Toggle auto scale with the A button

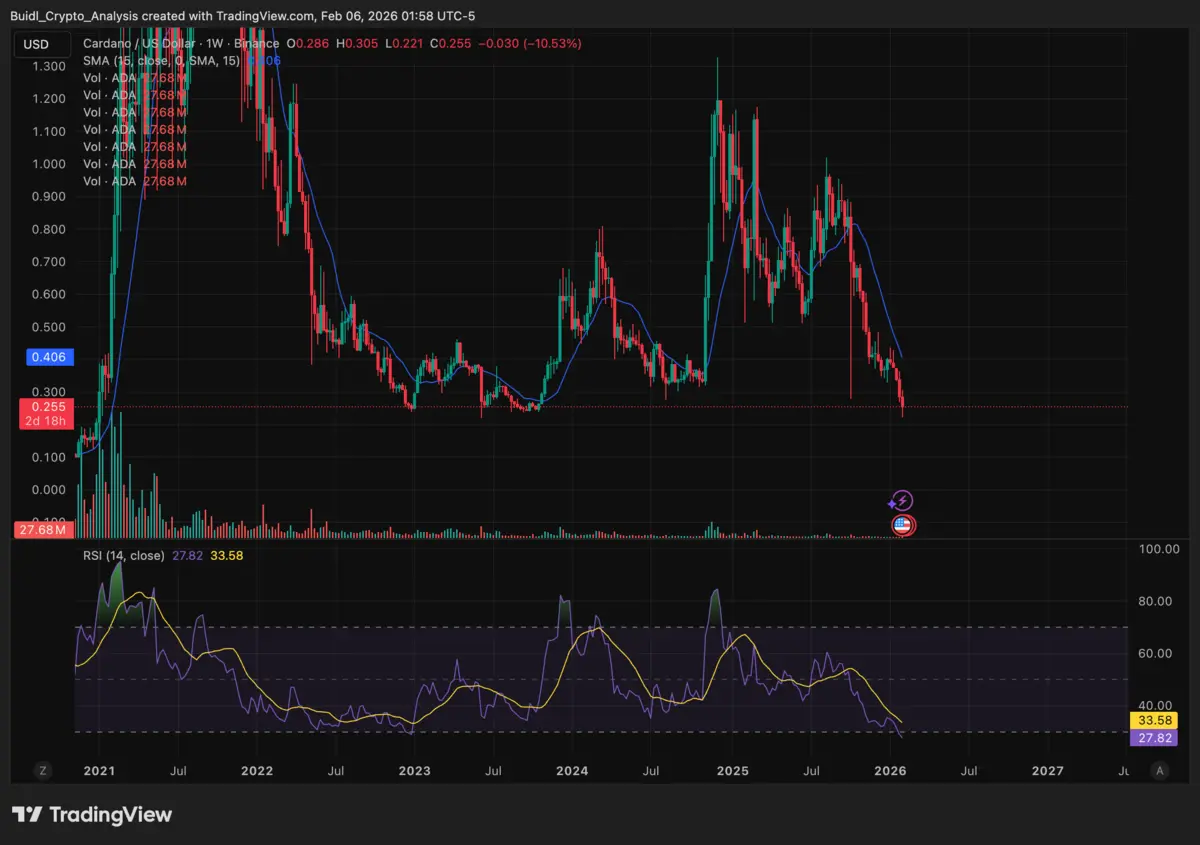pos(1159,770)
